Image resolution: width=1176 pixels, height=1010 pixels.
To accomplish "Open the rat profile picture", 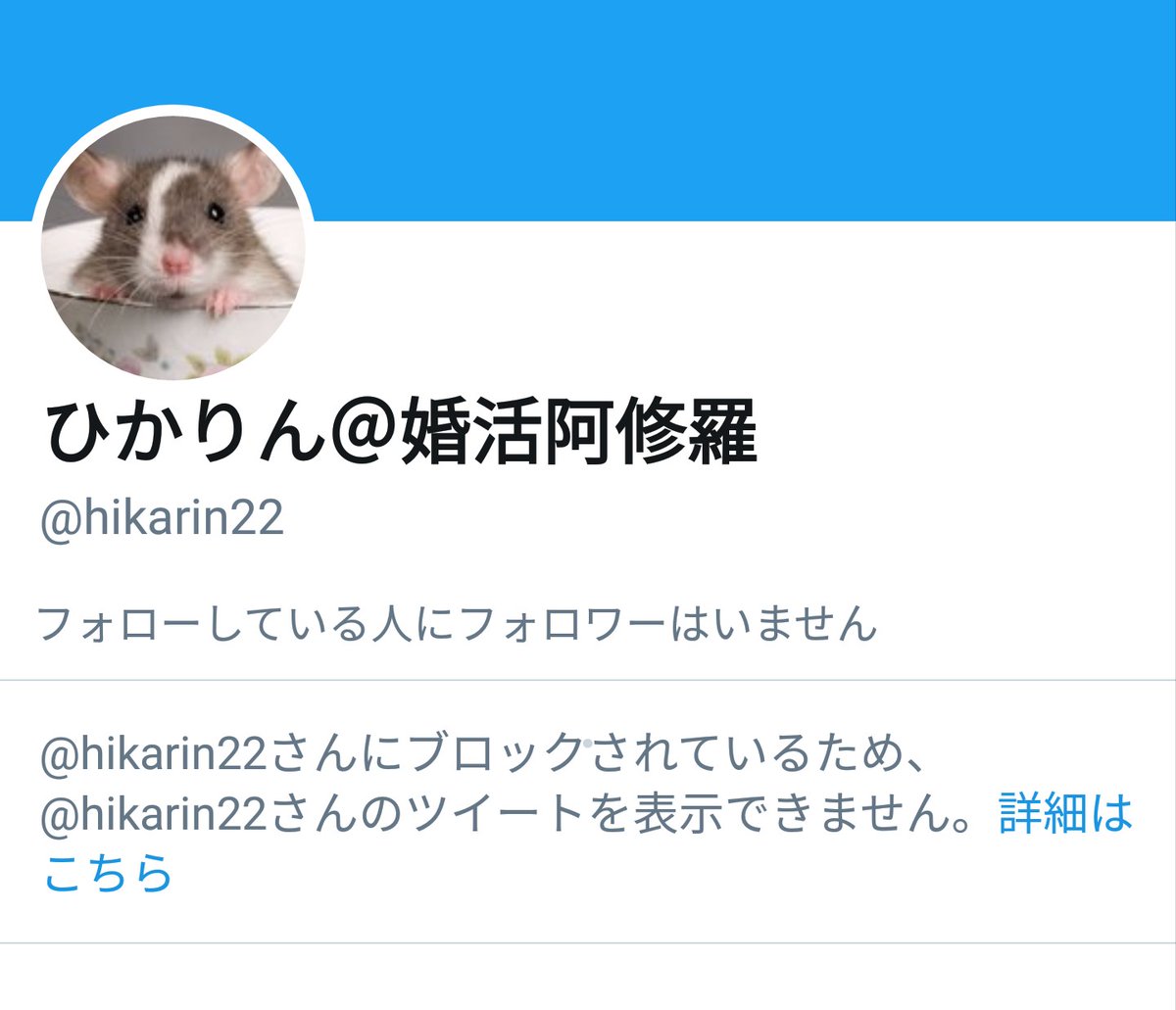I will point(172,246).
